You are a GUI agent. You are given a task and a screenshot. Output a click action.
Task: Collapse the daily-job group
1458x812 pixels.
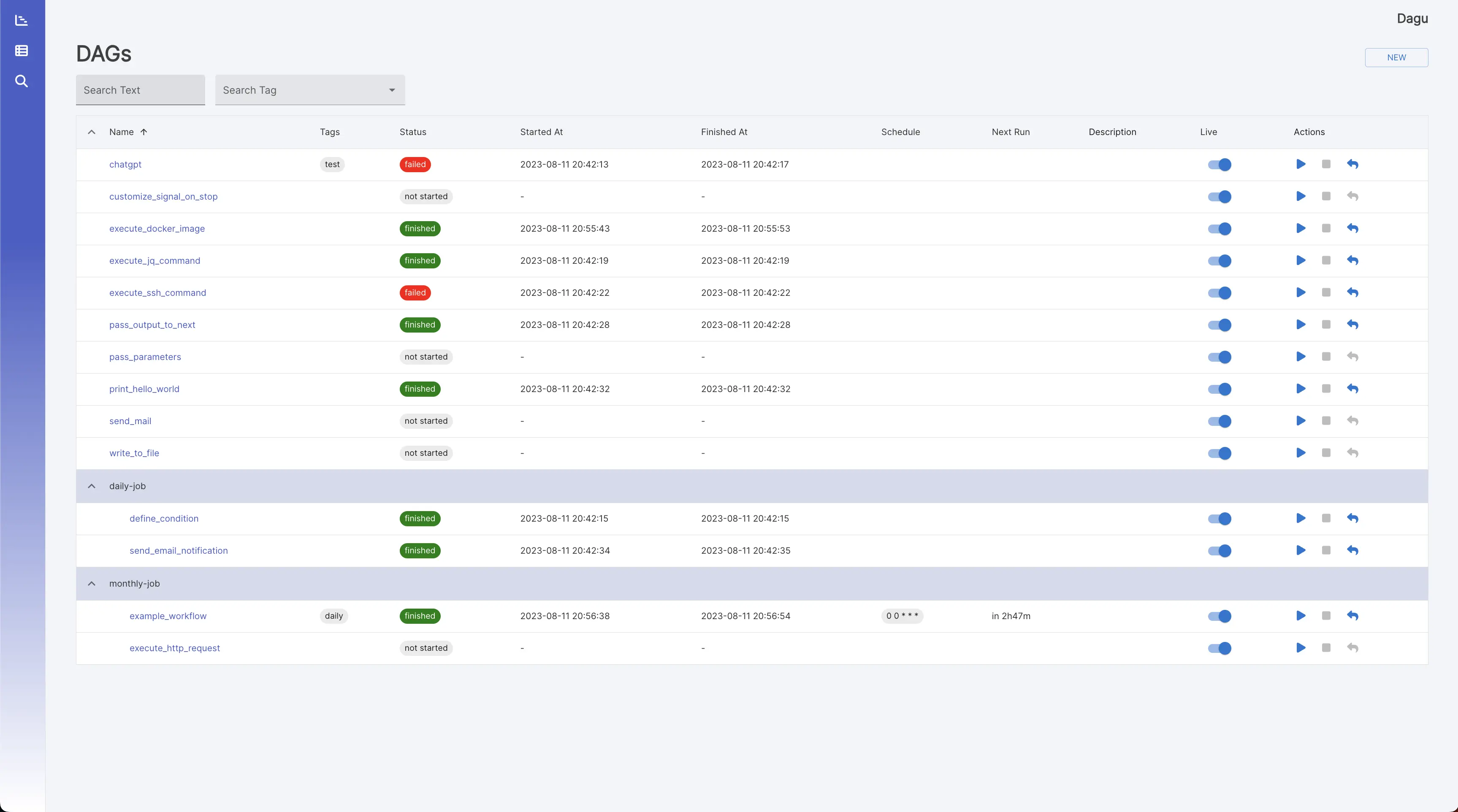91,486
